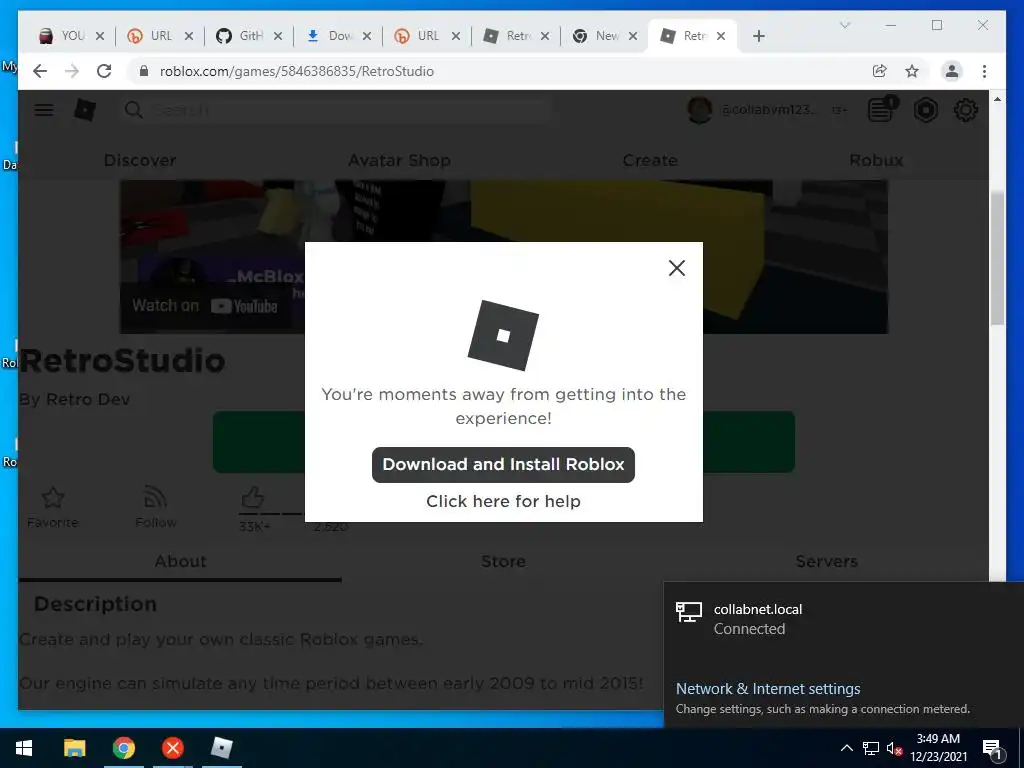Go forward in browser history
The height and width of the screenshot is (768, 1024).
[72, 71]
